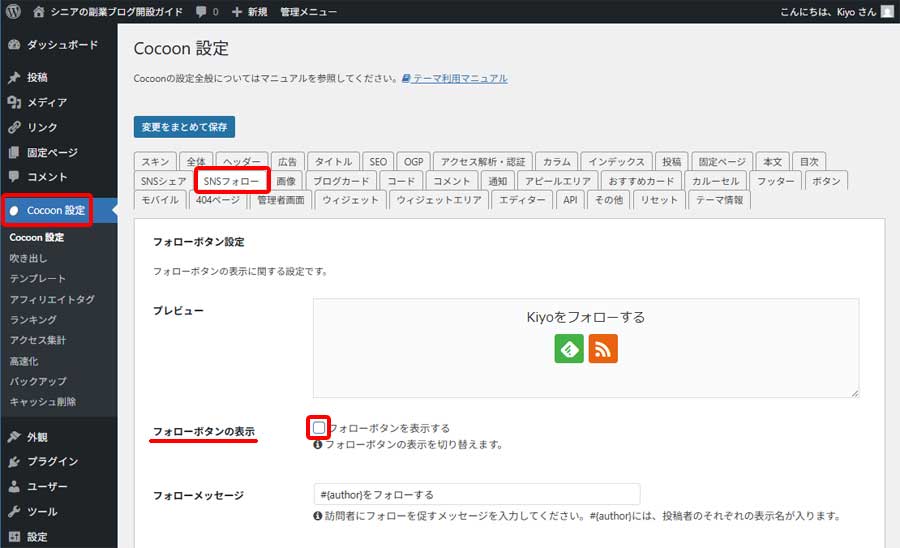The image size is (900, 548).
Task: Select the API tab
Action: tap(570, 200)
